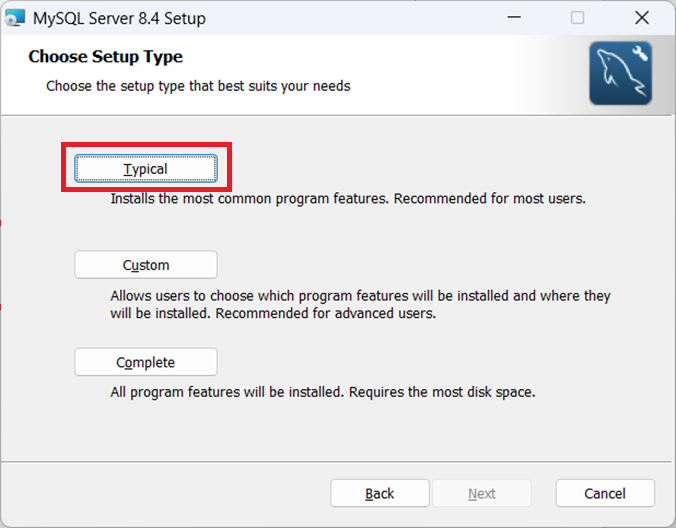
Task: Click the wrench symbol on the MySQL logo
Action: click(x=639, y=55)
